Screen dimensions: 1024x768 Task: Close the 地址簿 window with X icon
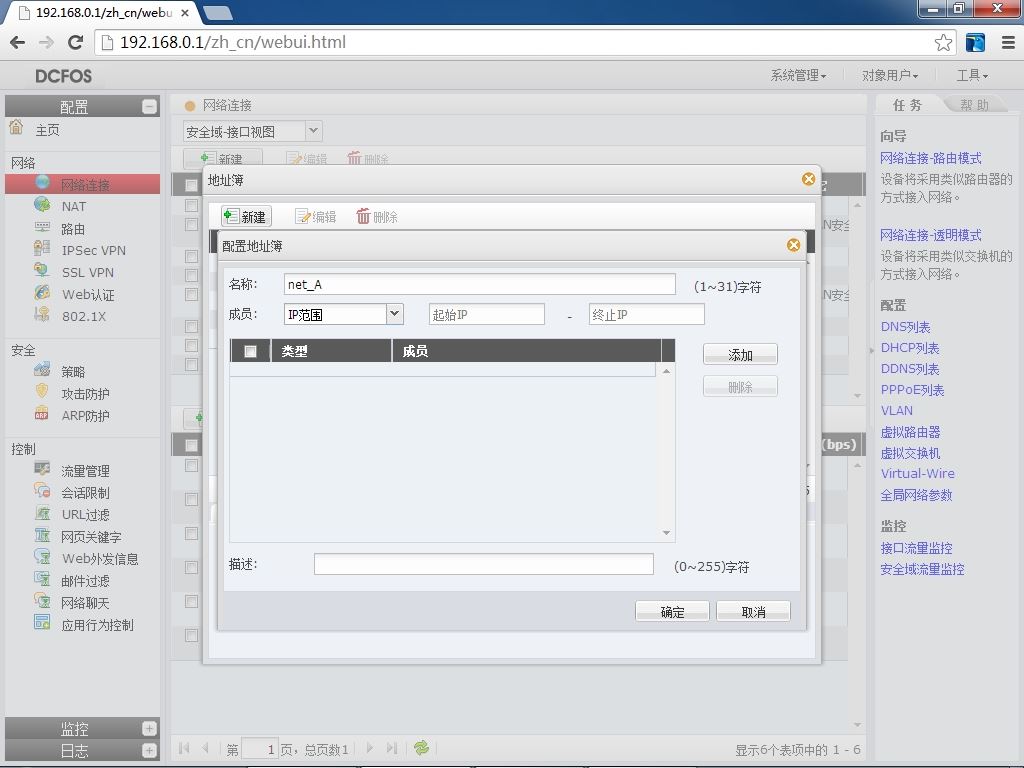click(x=808, y=179)
